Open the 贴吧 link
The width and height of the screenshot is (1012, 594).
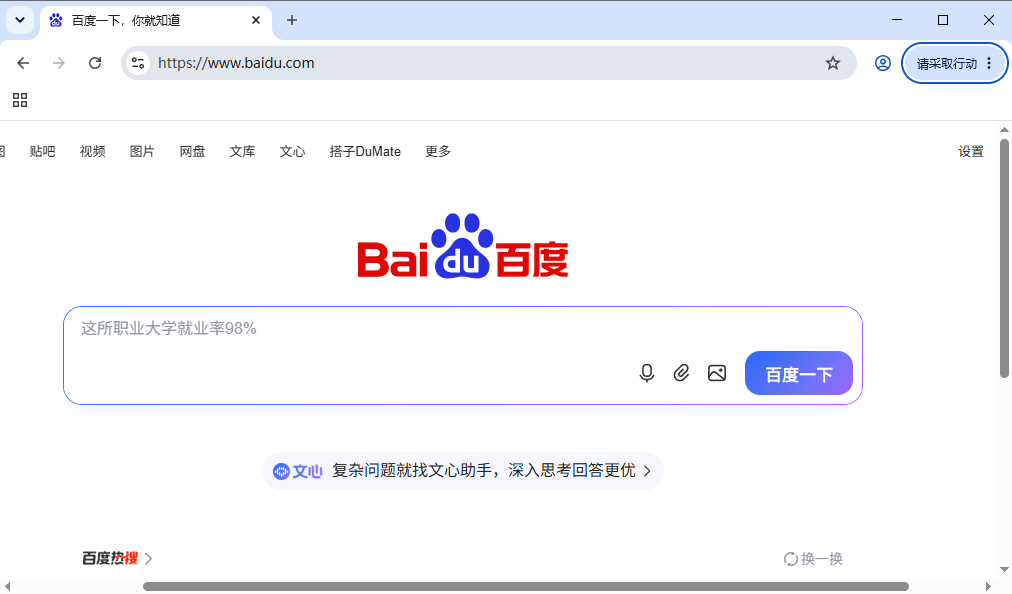click(43, 151)
